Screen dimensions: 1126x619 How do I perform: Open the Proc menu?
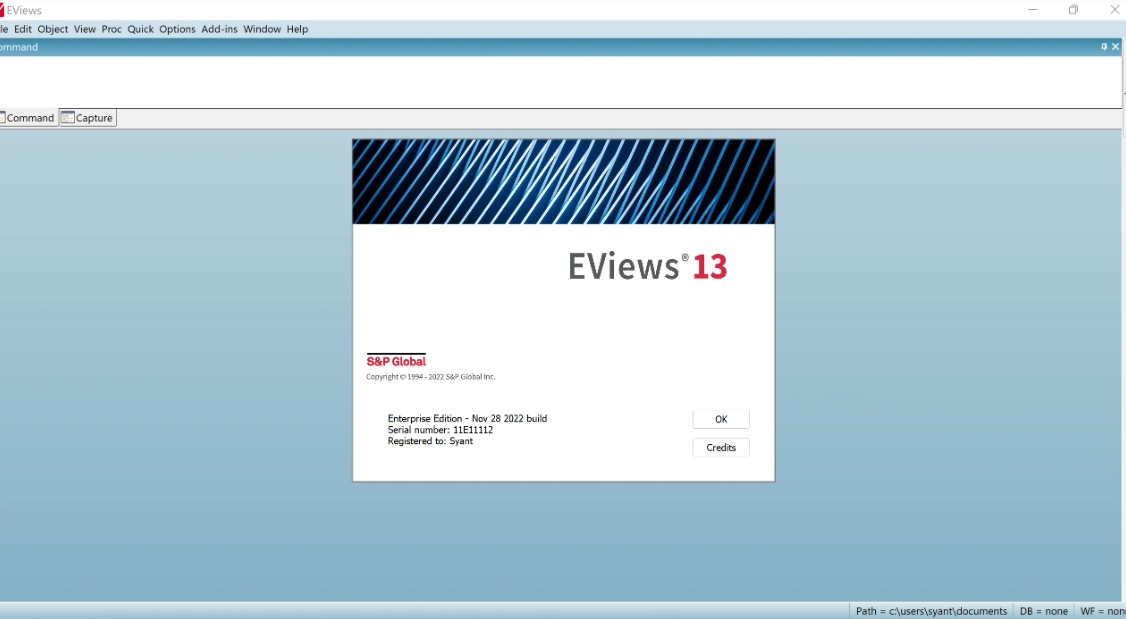[111, 29]
